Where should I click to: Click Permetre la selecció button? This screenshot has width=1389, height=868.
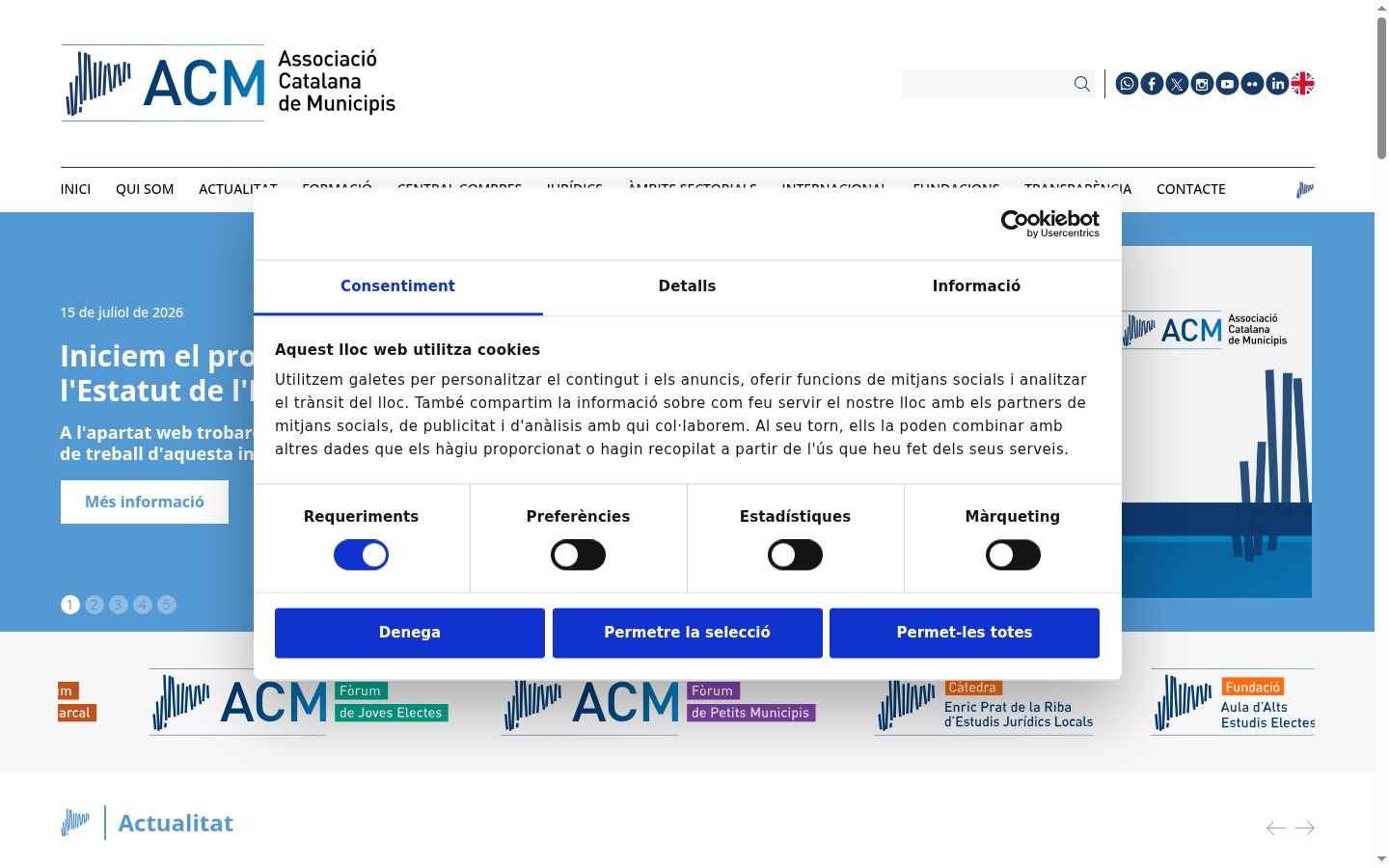(x=687, y=633)
